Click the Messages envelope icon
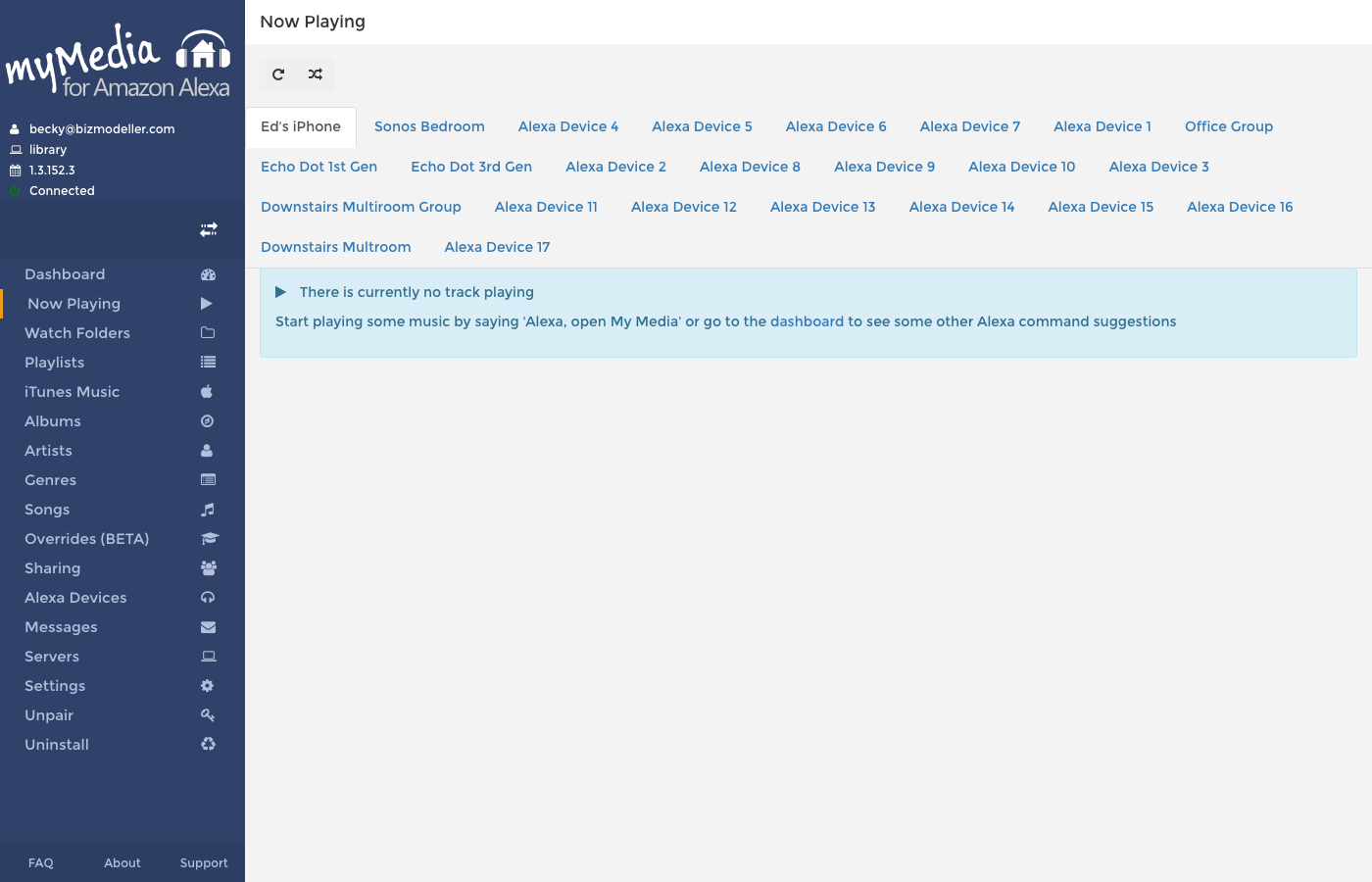Screen dimensions: 1372x882 coord(208,627)
